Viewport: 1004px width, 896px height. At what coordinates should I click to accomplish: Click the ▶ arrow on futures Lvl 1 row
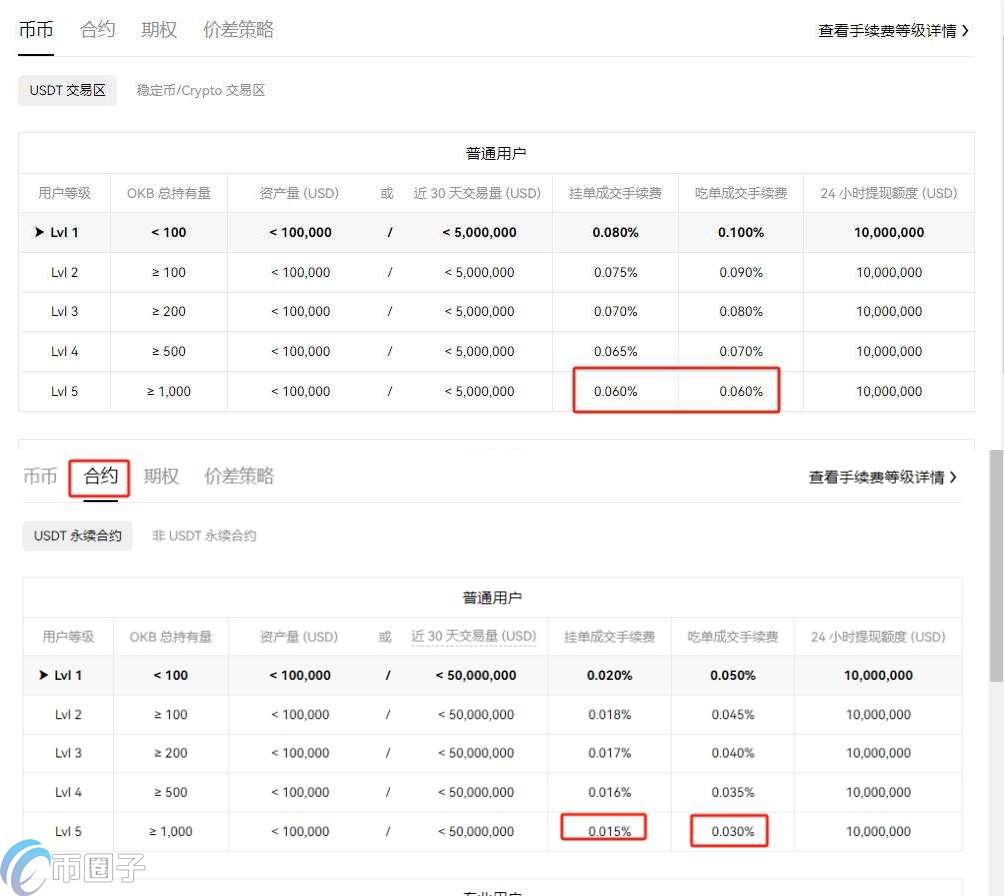tap(46, 675)
